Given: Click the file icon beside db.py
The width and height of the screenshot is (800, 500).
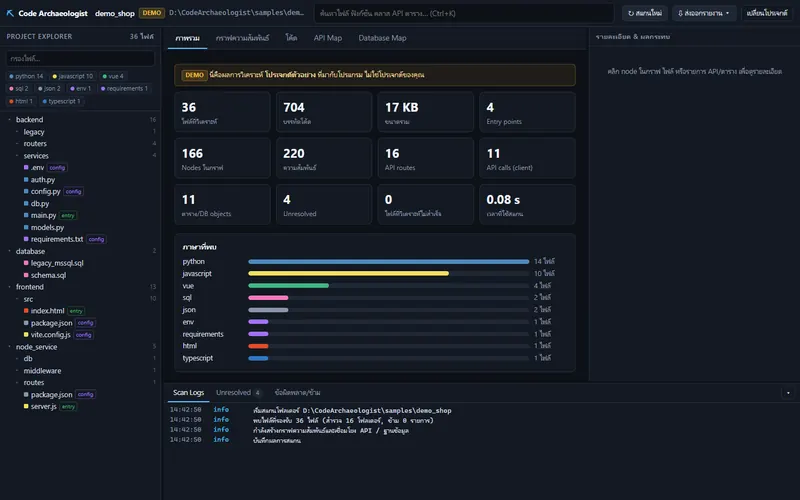Looking at the screenshot, I should 26,203.
